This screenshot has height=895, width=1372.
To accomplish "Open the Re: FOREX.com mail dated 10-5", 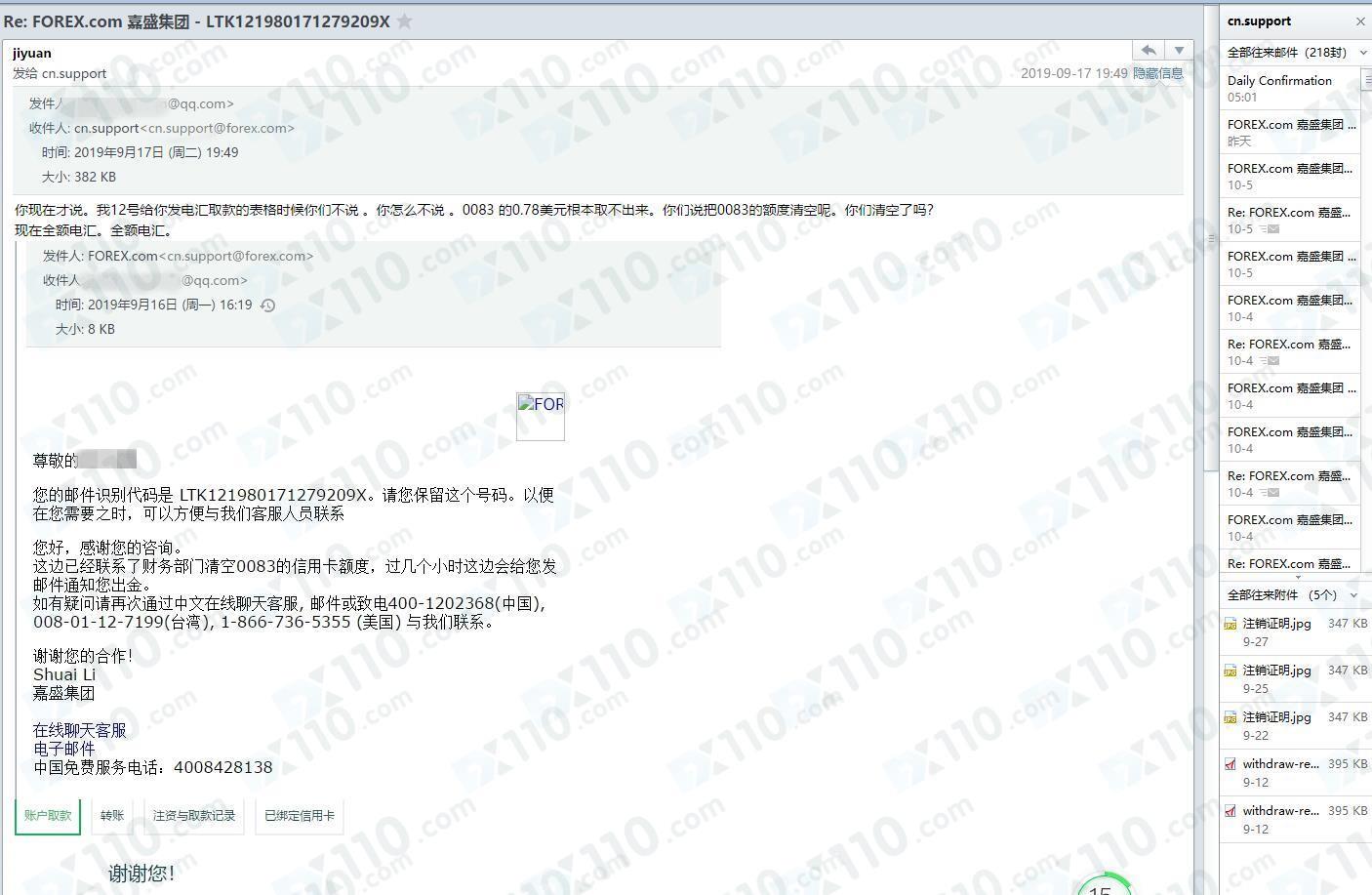I will coord(1290,220).
